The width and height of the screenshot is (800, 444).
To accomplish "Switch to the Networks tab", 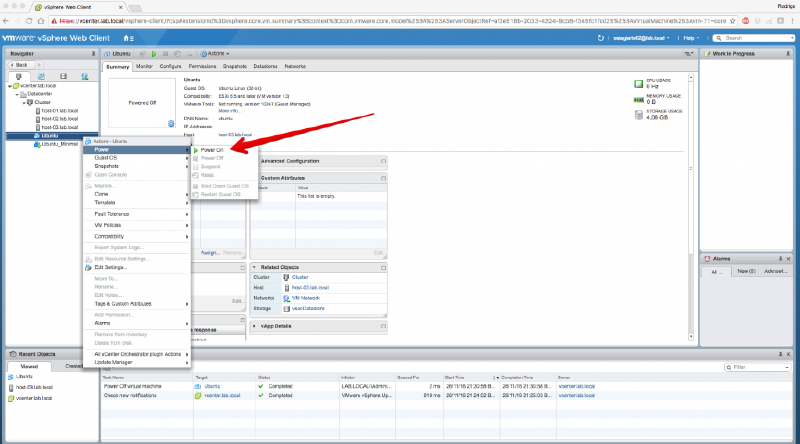I will tap(295, 66).
